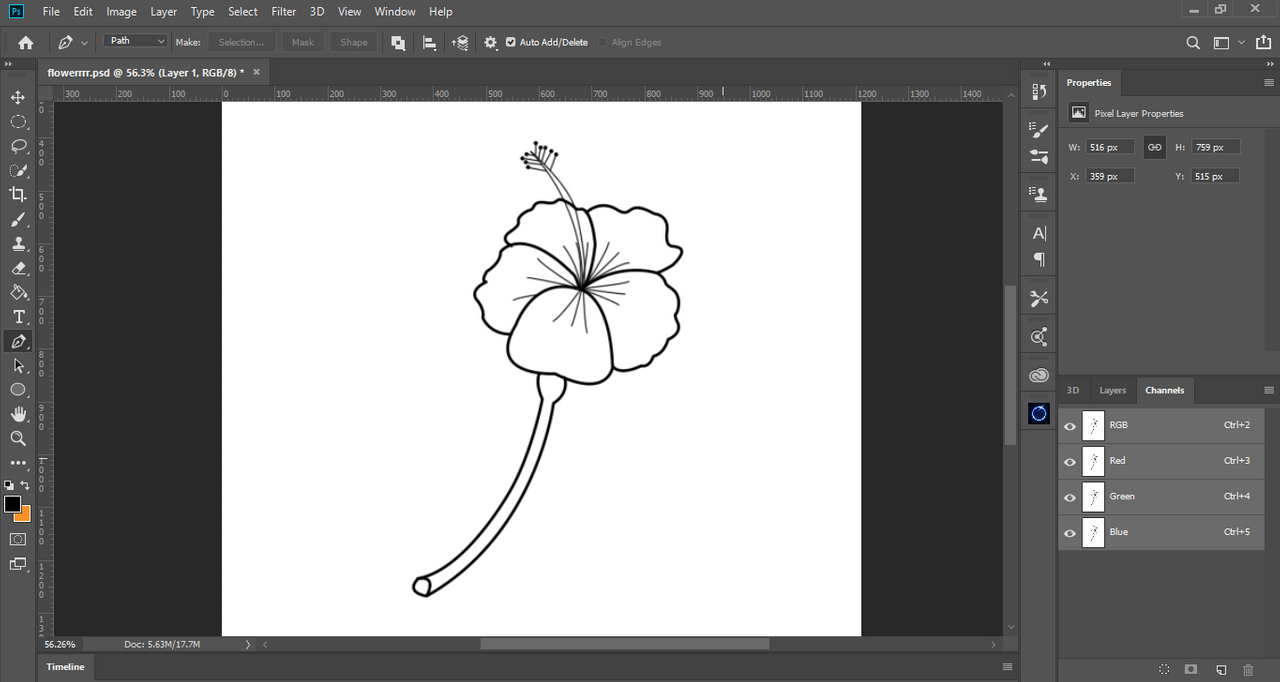The height and width of the screenshot is (682, 1280).
Task: Open the Path mode dropdown
Action: pos(135,41)
